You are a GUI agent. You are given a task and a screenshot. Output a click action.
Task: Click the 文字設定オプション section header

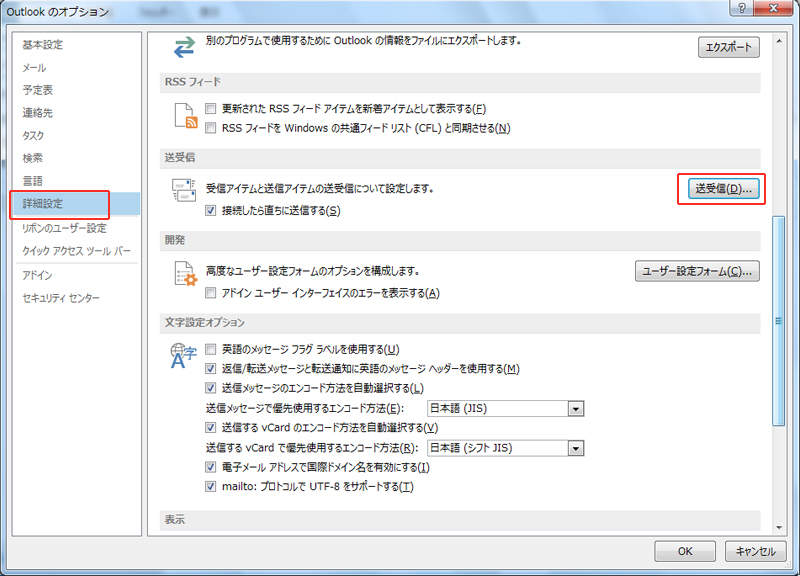pos(460,323)
